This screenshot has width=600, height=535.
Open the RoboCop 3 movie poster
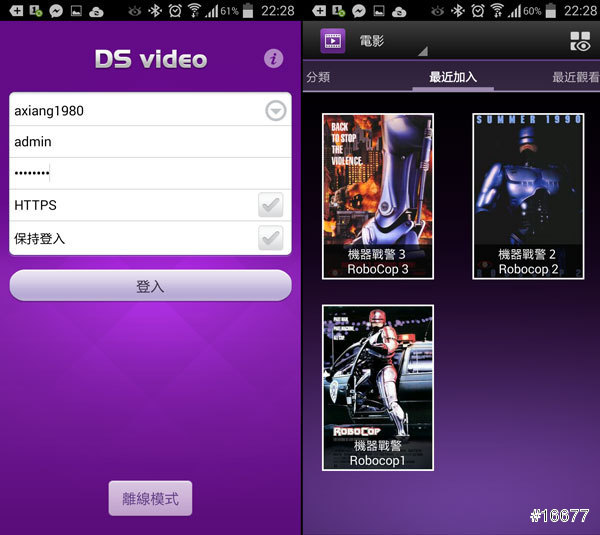click(378, 196)
